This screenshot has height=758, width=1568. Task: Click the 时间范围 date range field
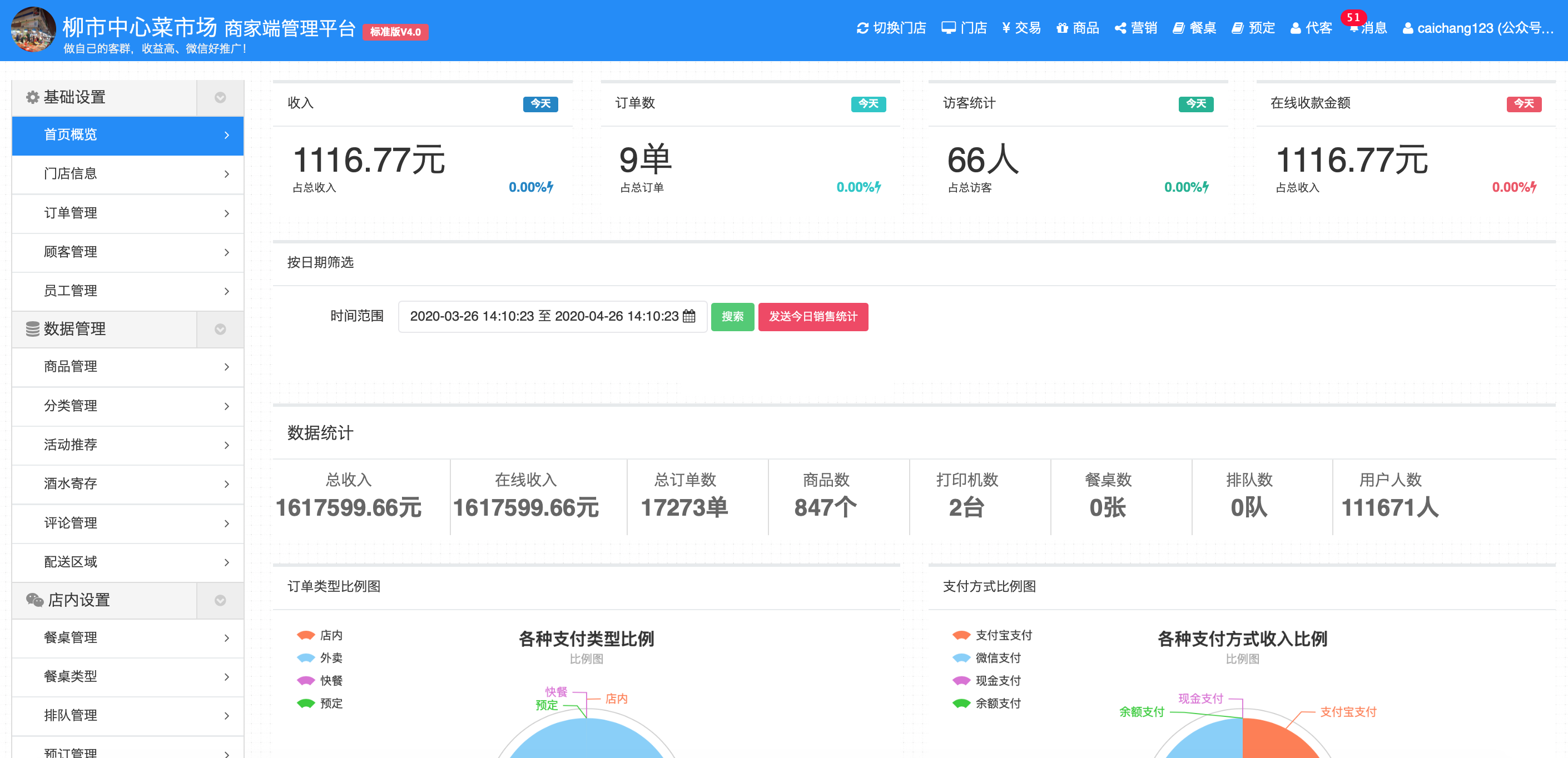click(544, 316)
